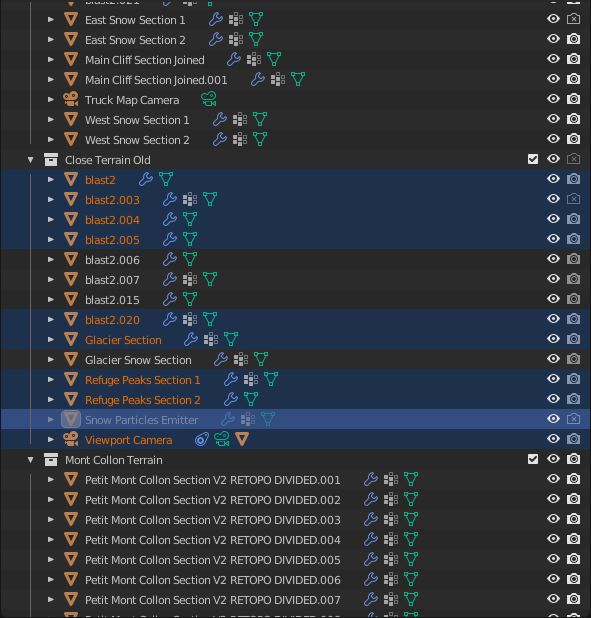Hide Glacier Section in the viewport
The image size is (591, 618).
coord(553,339)
